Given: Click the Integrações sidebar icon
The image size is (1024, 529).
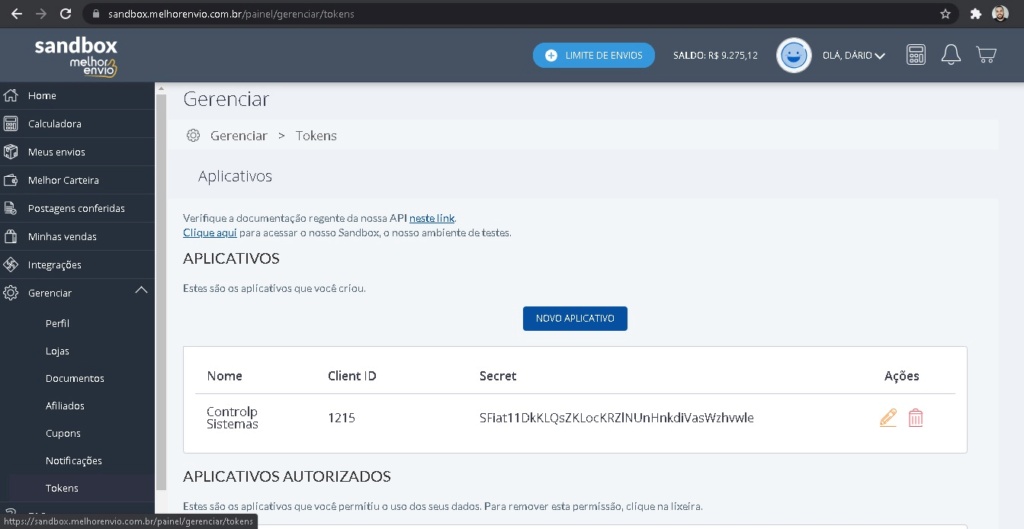Looking at the screenshot, I should [10, 264].
